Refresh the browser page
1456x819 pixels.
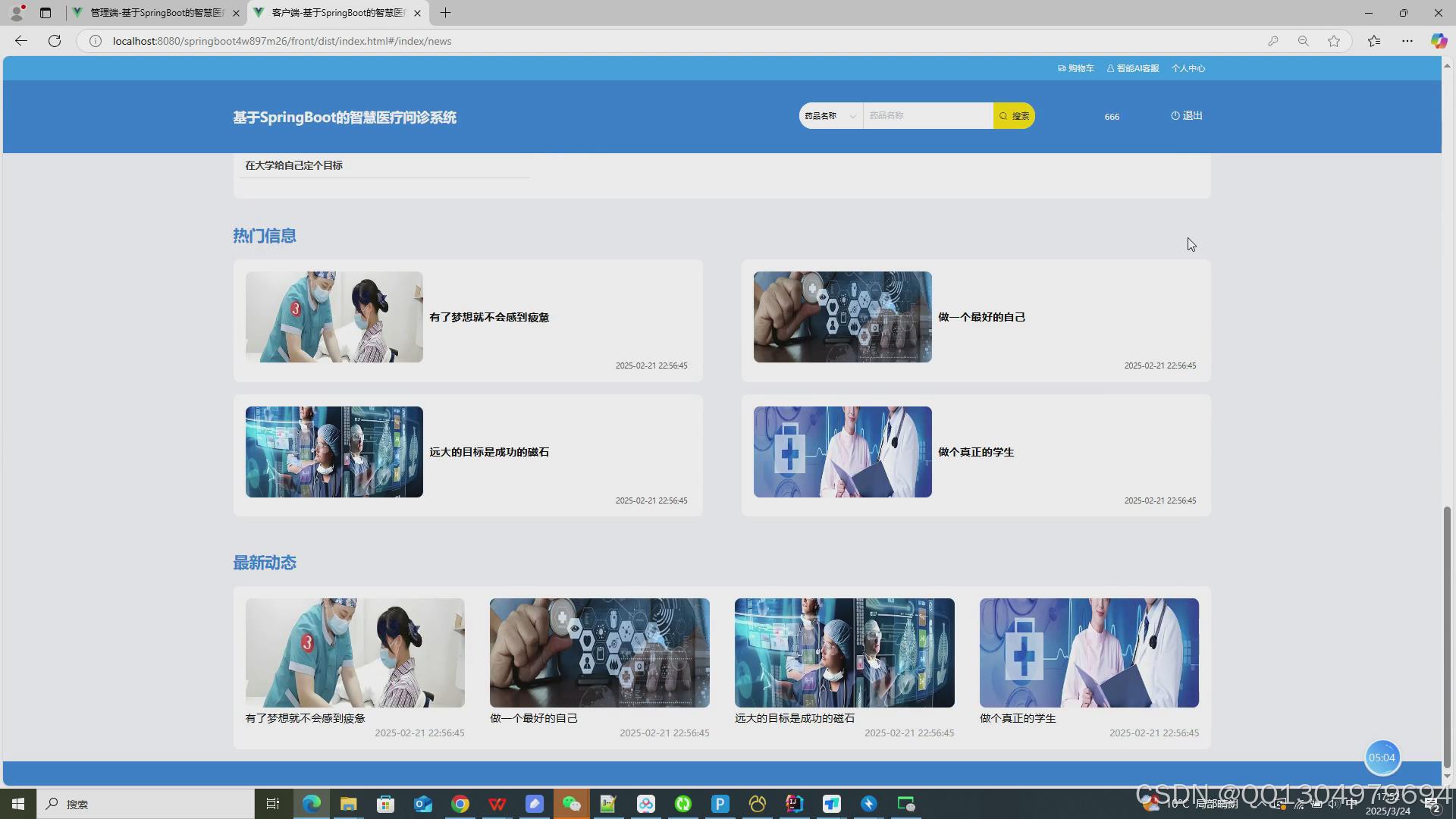[x=55, y=41]
